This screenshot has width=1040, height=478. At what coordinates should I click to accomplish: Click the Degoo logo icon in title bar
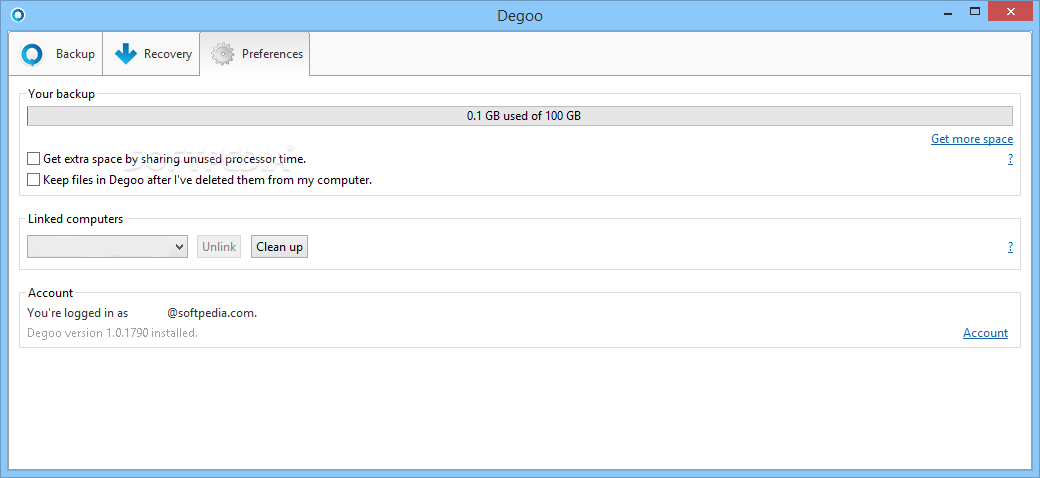click(x=19, y=15)
